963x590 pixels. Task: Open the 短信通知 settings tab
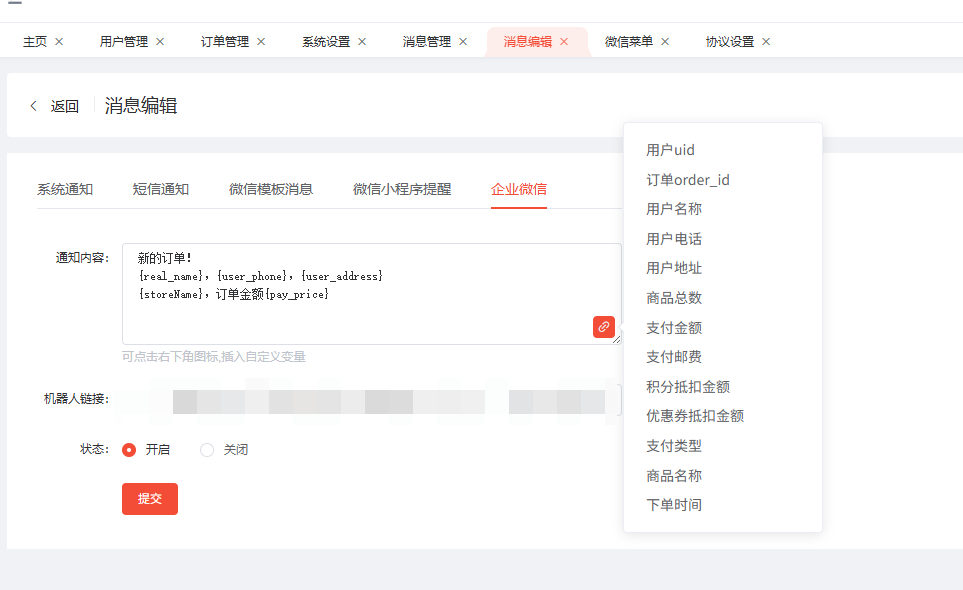(x=160, y=189)
